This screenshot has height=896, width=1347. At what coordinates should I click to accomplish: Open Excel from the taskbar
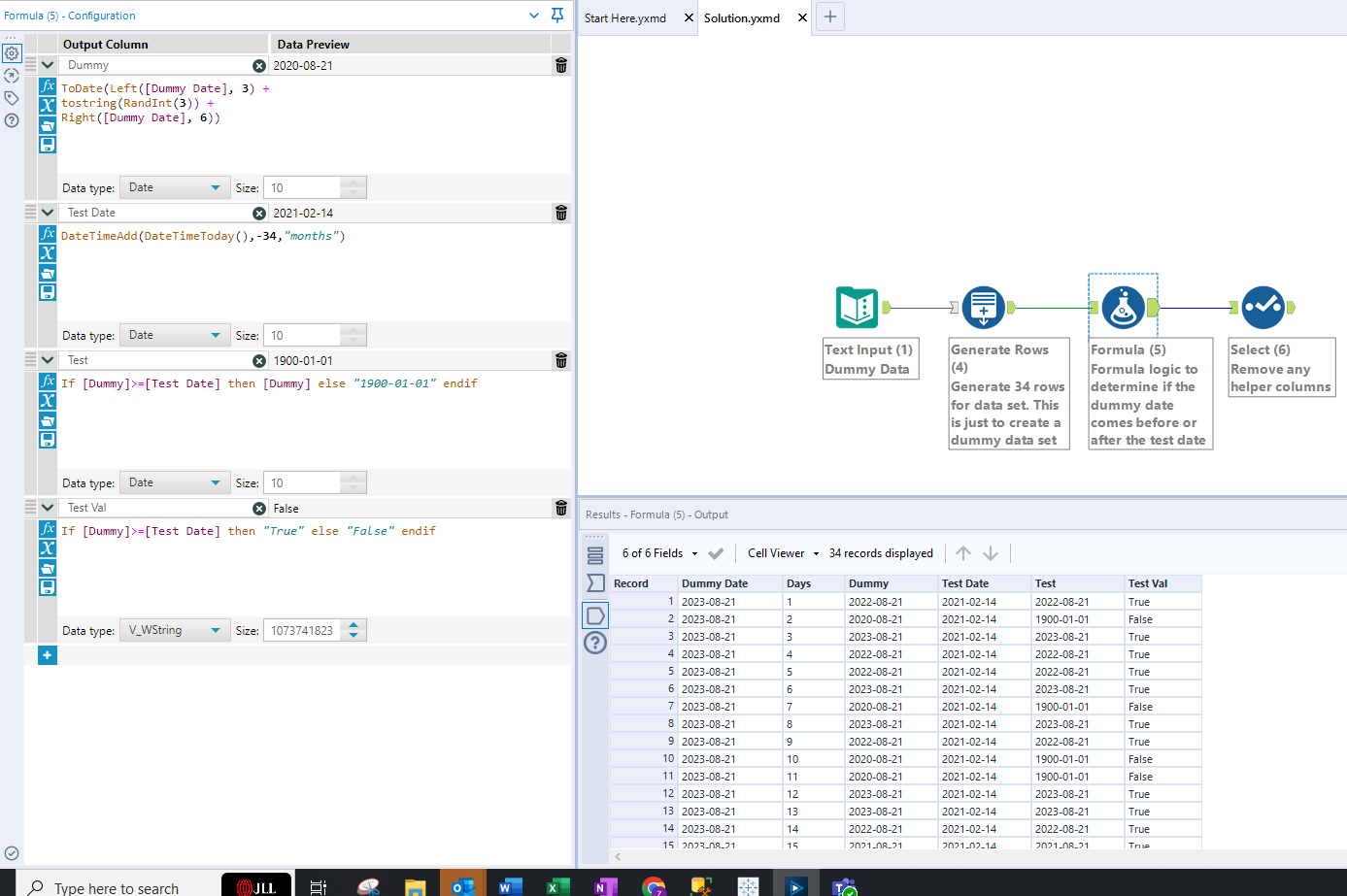(x=557, y=885)
